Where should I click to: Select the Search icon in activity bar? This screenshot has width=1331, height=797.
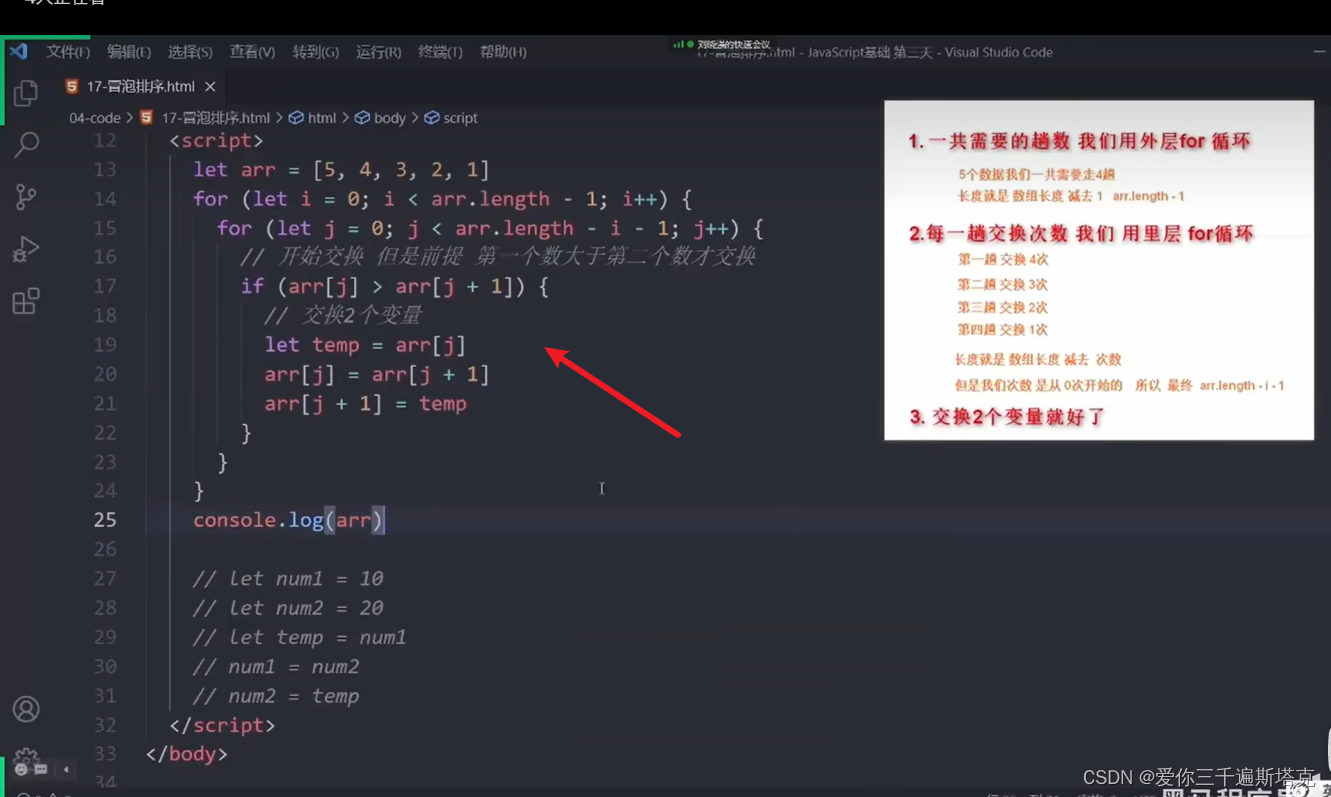click(26, 143)
